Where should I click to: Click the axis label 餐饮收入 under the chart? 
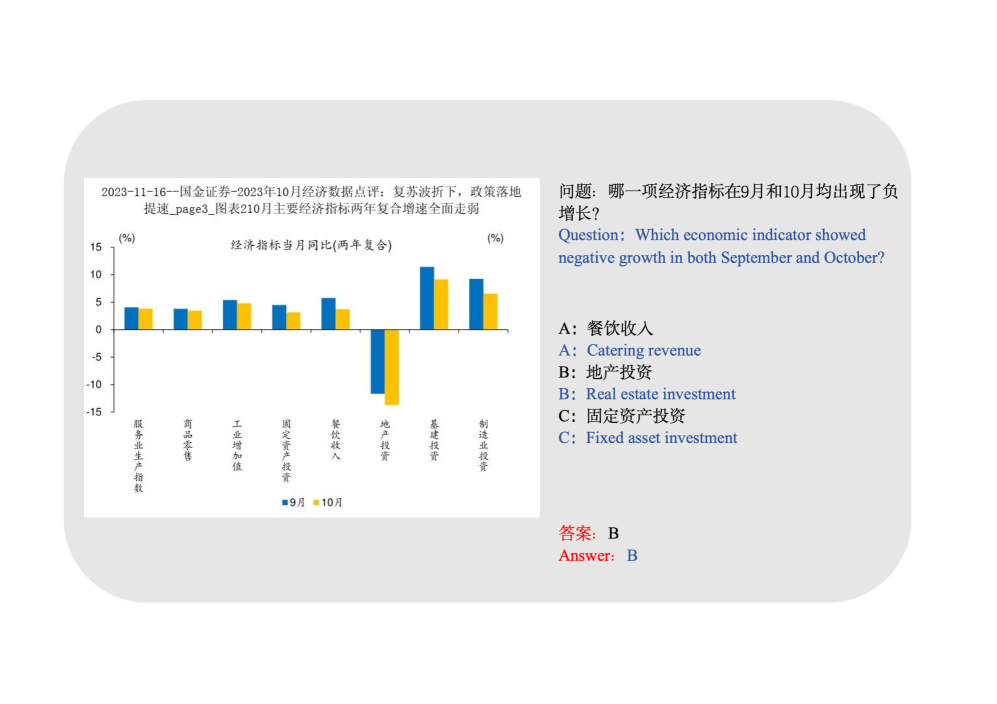[336, 439]
